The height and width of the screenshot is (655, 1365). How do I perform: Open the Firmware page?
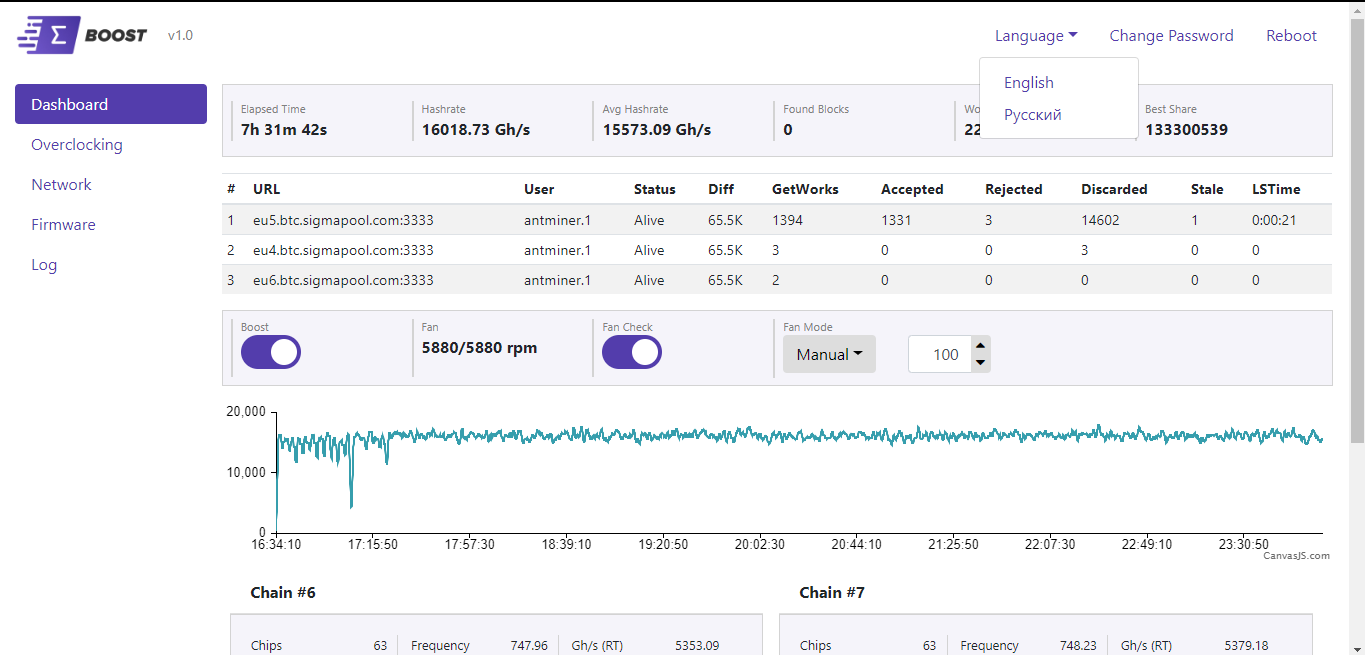tap(63, 224)
